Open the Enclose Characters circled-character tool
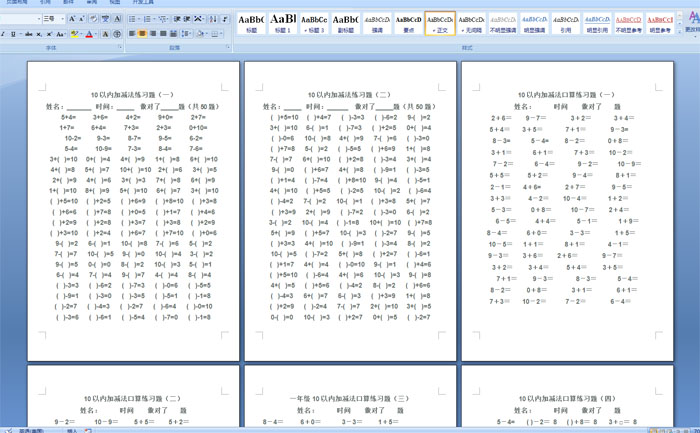 pyautogui.click(x=117, y=34)
